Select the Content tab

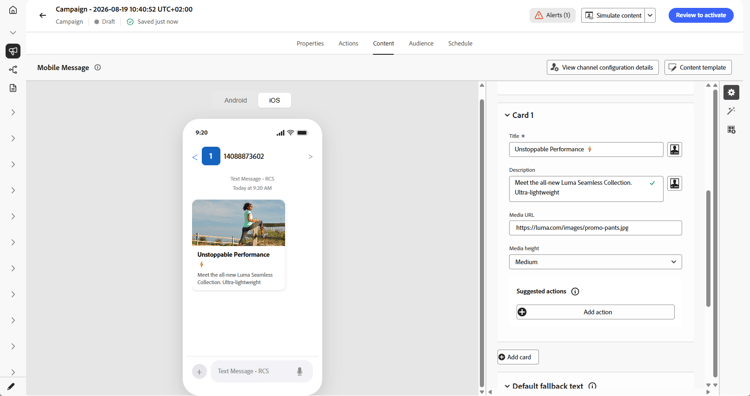click(x=384, y=44)
